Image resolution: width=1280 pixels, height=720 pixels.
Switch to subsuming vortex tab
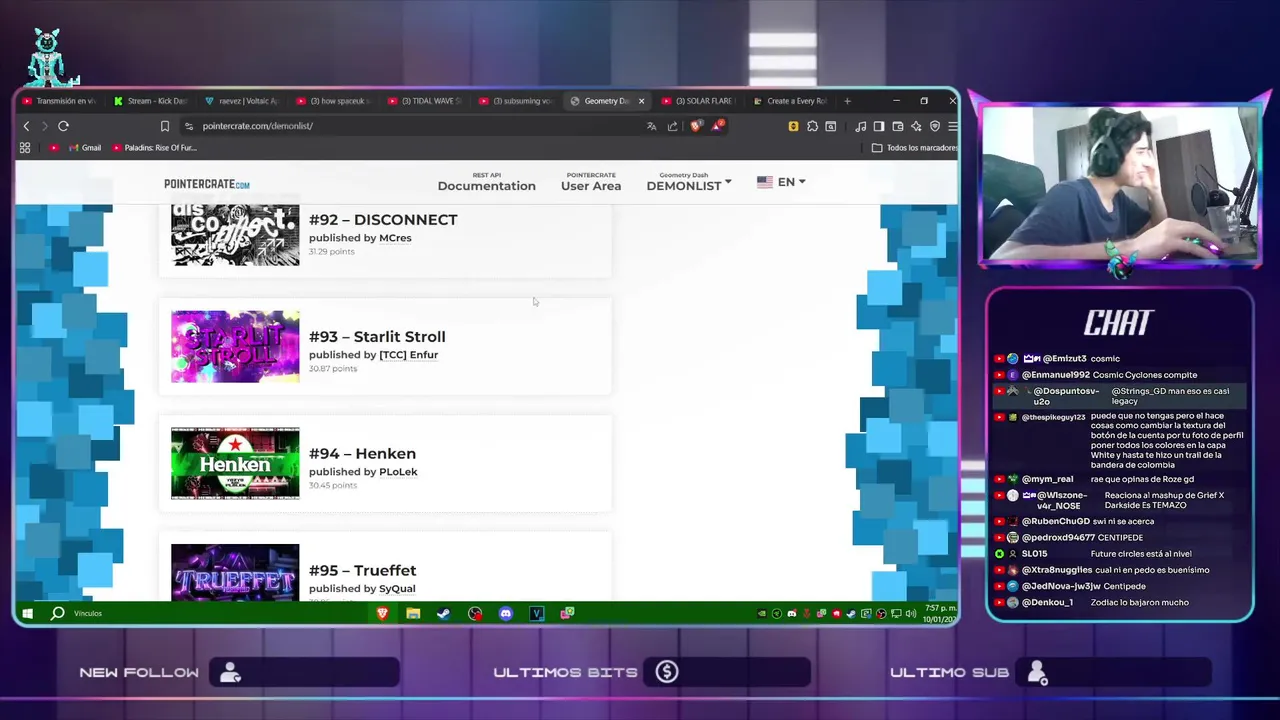[x=517, y=101]
